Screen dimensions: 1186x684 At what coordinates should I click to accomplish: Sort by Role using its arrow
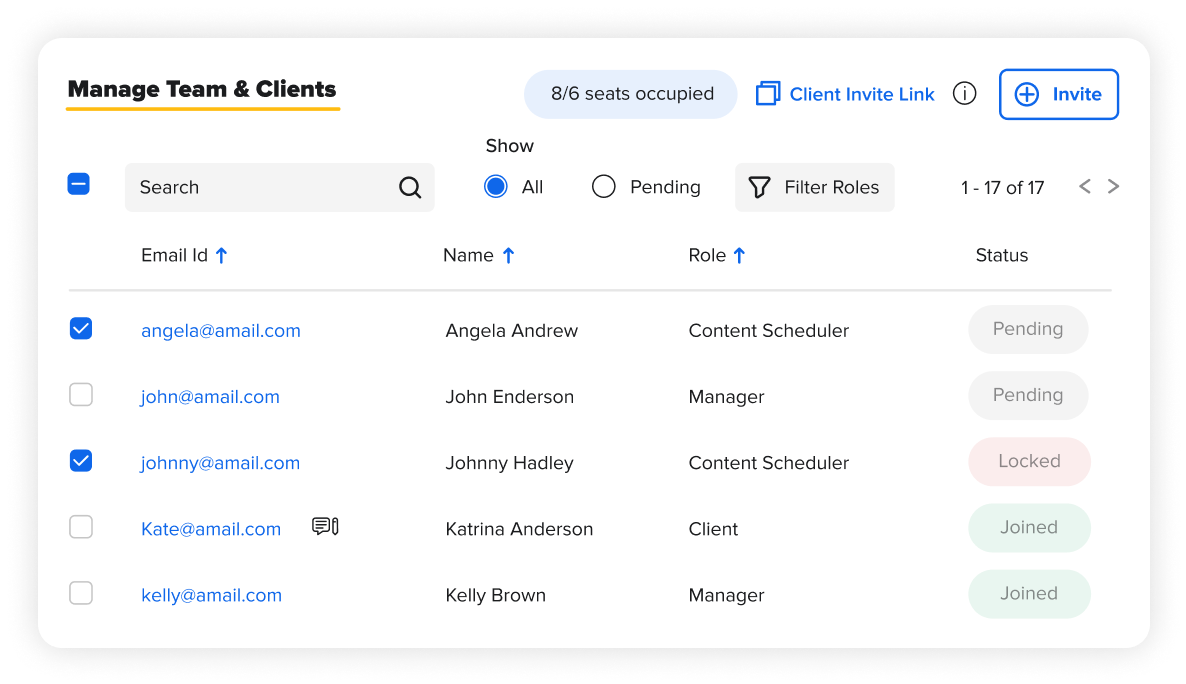coord(739,256)
